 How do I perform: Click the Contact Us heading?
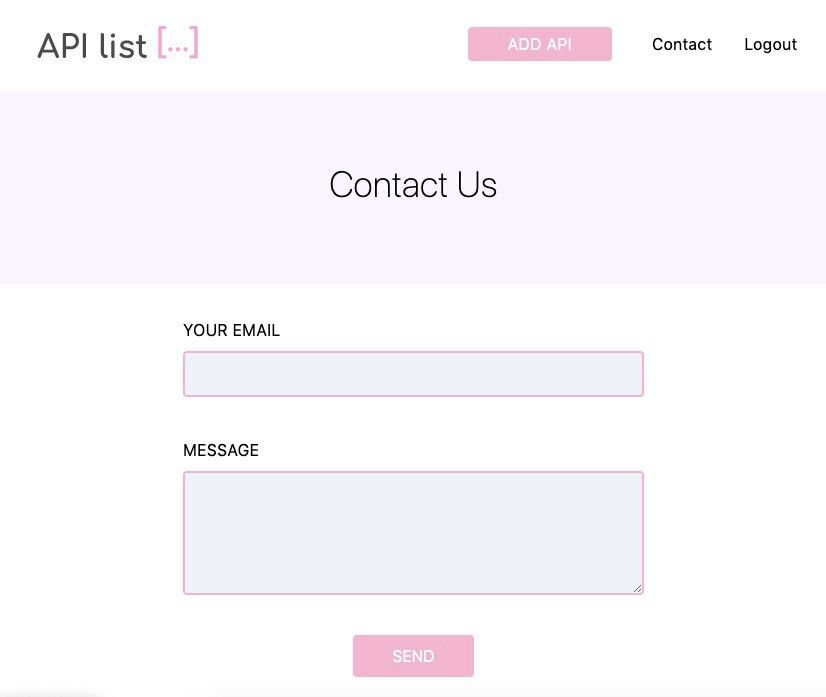point(413,185)
